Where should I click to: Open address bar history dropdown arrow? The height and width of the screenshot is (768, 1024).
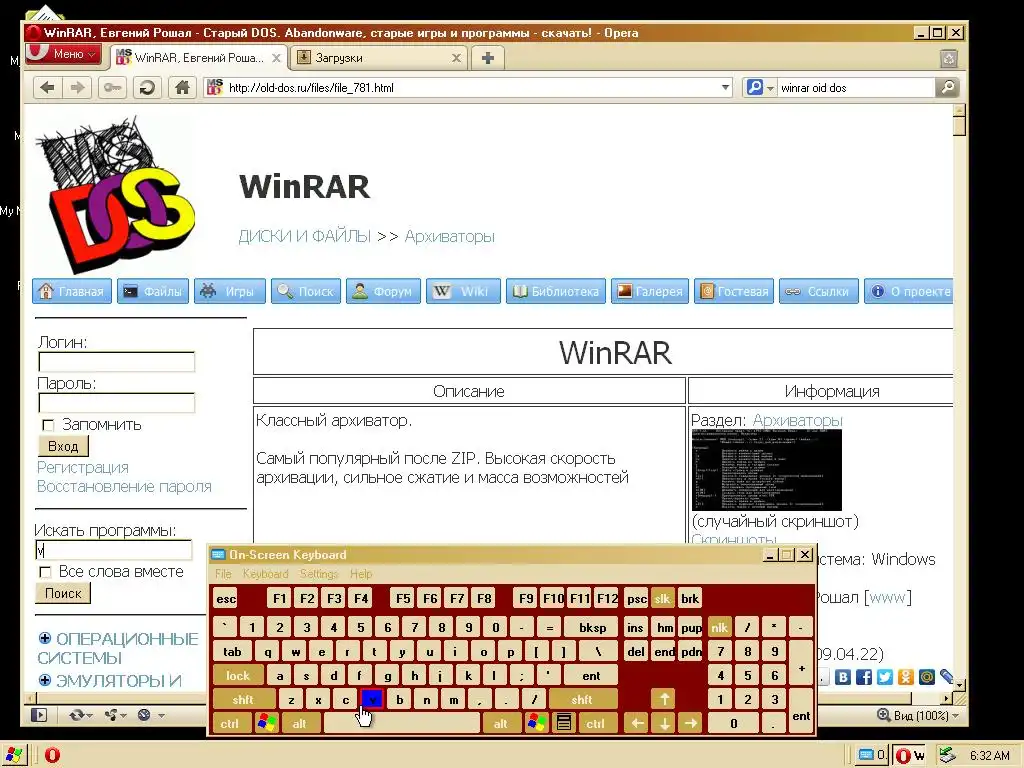click(x=725, y=88)
